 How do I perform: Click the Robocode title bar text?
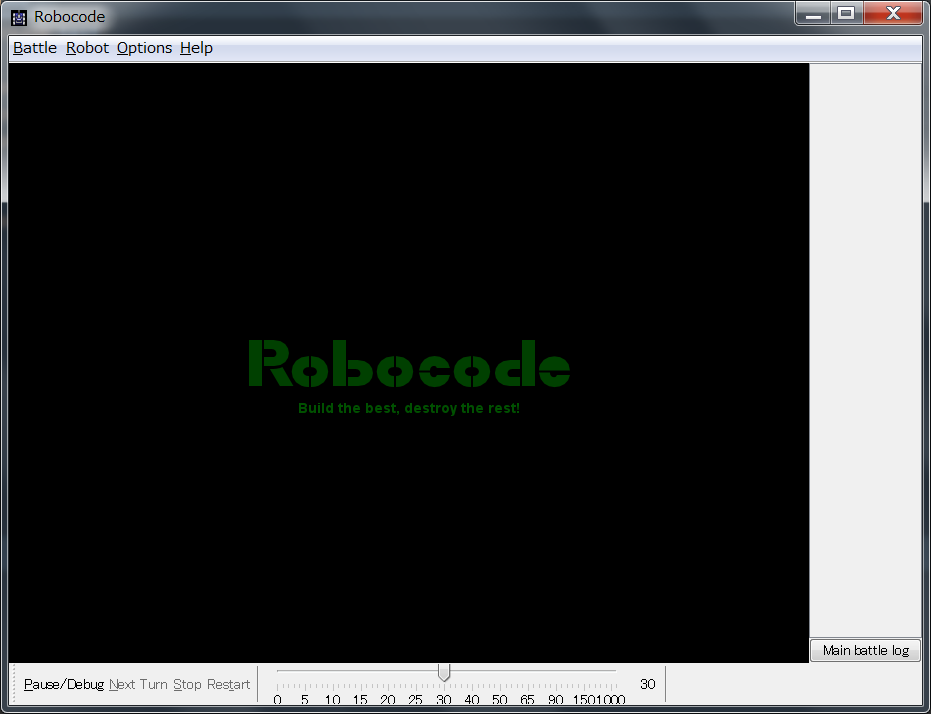pyautogui.click(x=69, y=16)
